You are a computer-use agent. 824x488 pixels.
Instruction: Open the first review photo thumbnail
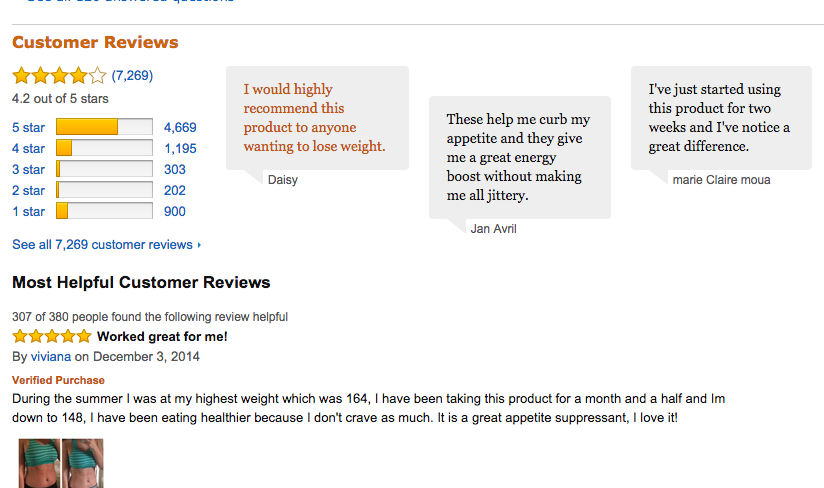39,463
